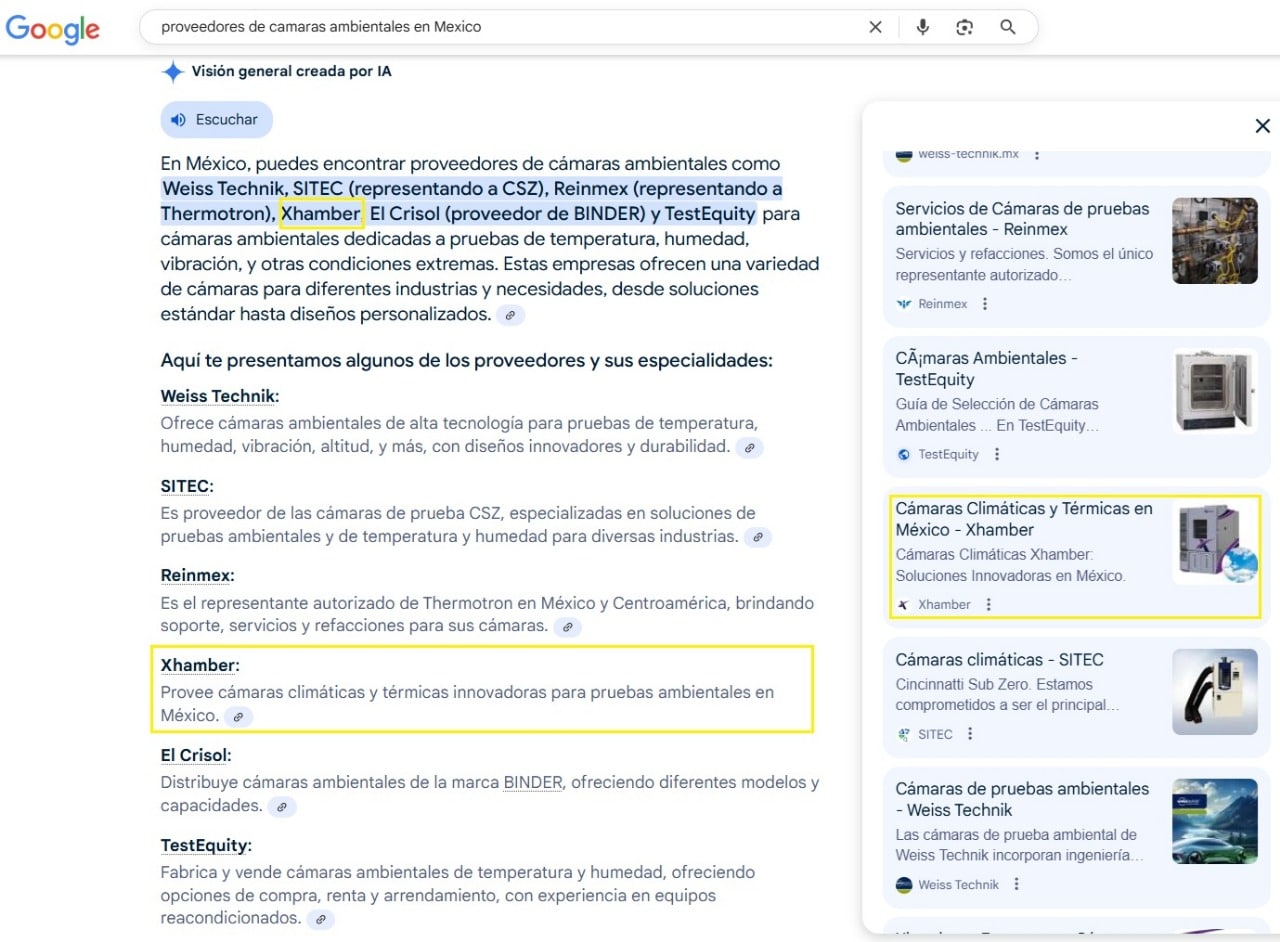The image size is (1280, 942).
Task: Clear the search box text
Action: click(875, 27)
